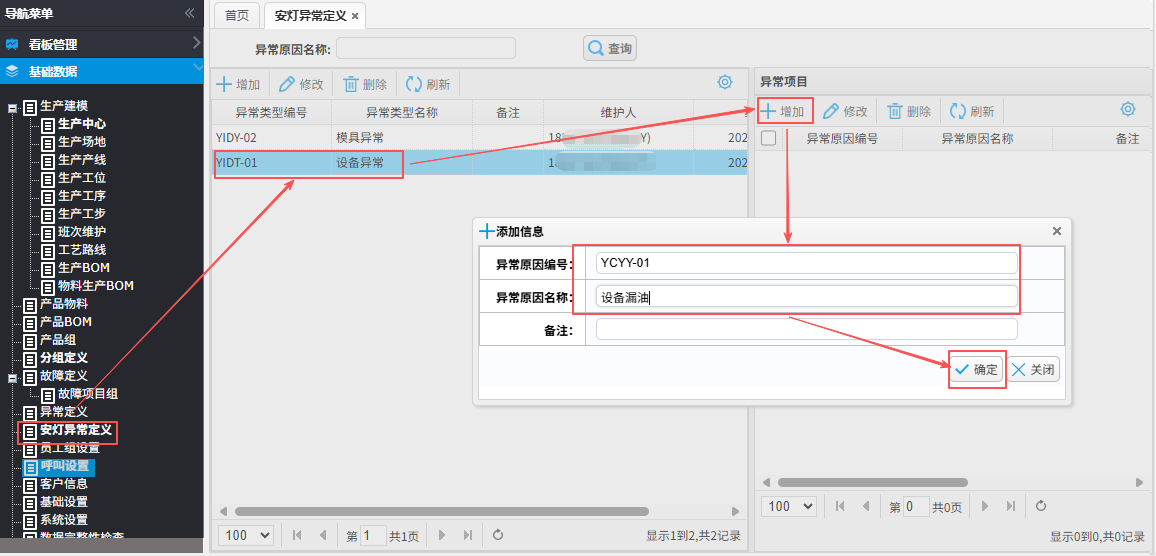This screenshot has height=556, width=1156.
Task: Click the 备注 input field in dialog
Action: click(806, 330)
